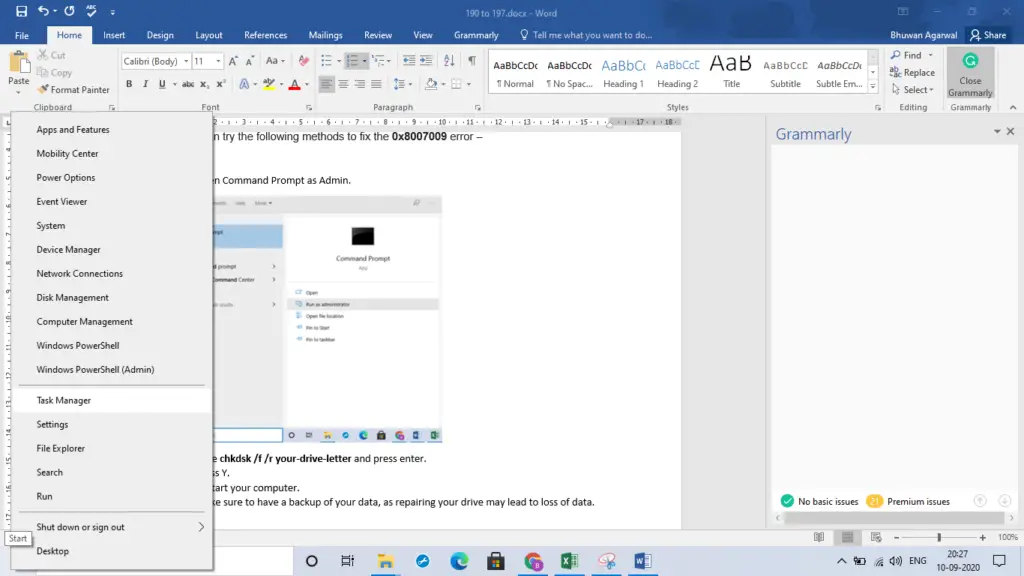Image resolution: width=1024 pixels, height=576 pixels.
Task: Apply the Normal style
Action: point(515,72)
